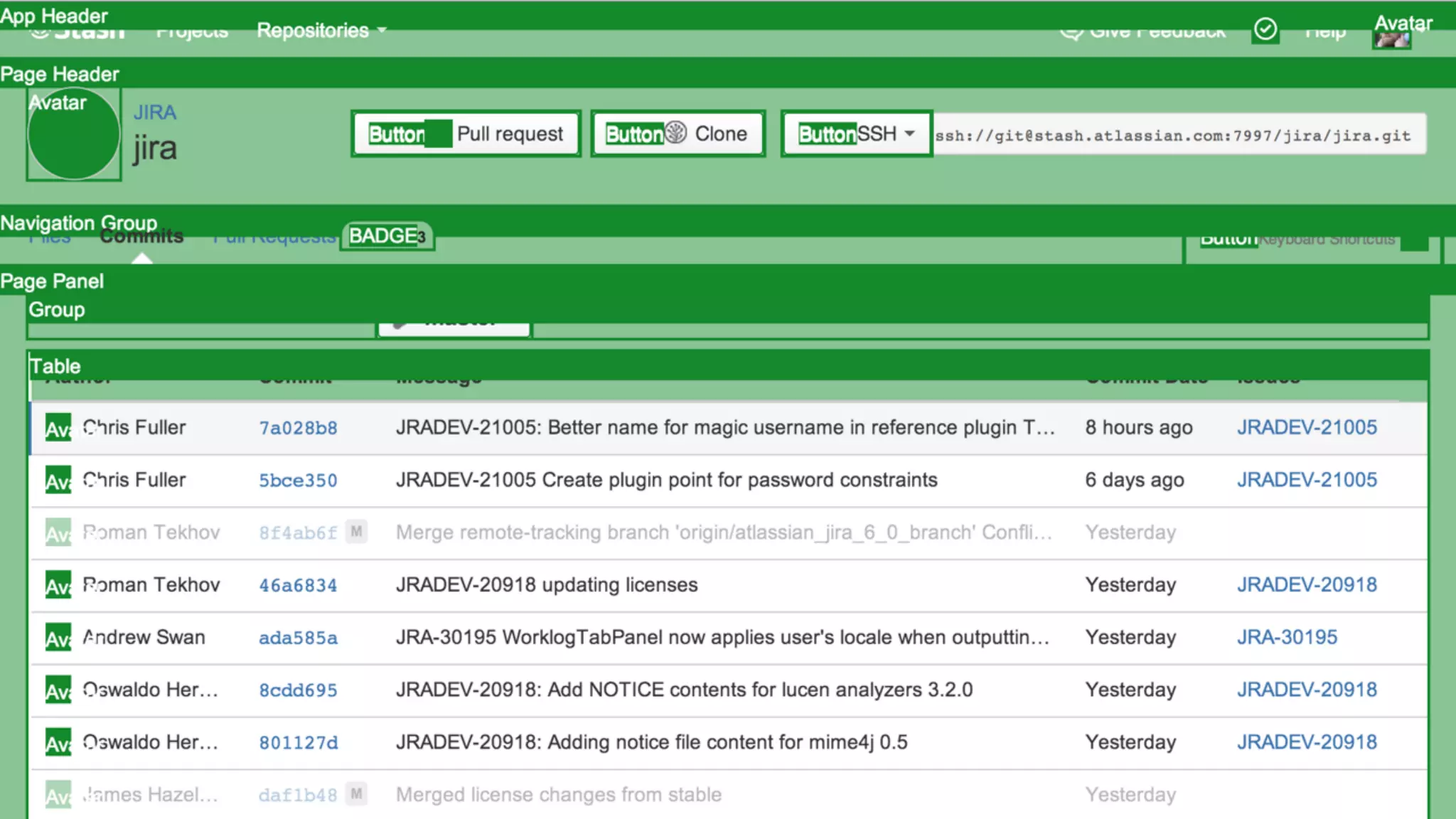The image size is (1456, 819).
Task: Click the merge badge beside commit daf1b48
Action: tap(356, 794)
